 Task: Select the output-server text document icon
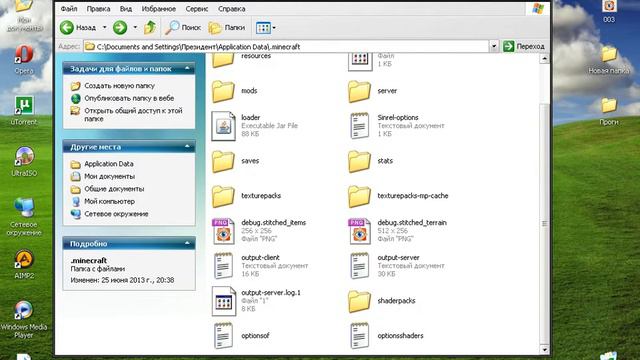tap(359, 266)
